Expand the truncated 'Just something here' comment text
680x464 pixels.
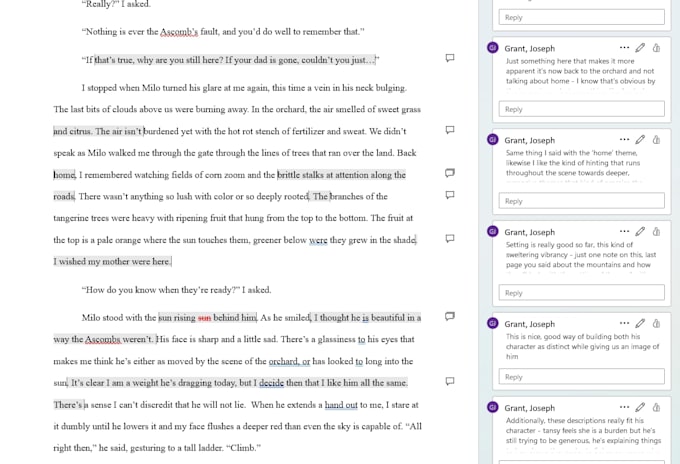[580, 74]
